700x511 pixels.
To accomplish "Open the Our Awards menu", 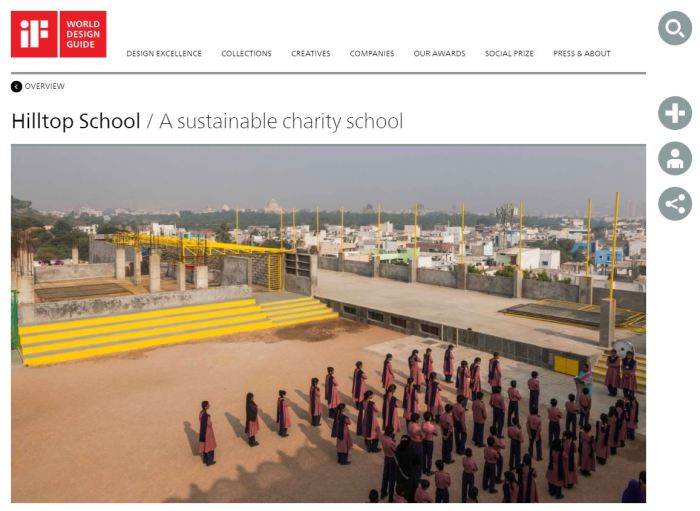I will point(439,54).
